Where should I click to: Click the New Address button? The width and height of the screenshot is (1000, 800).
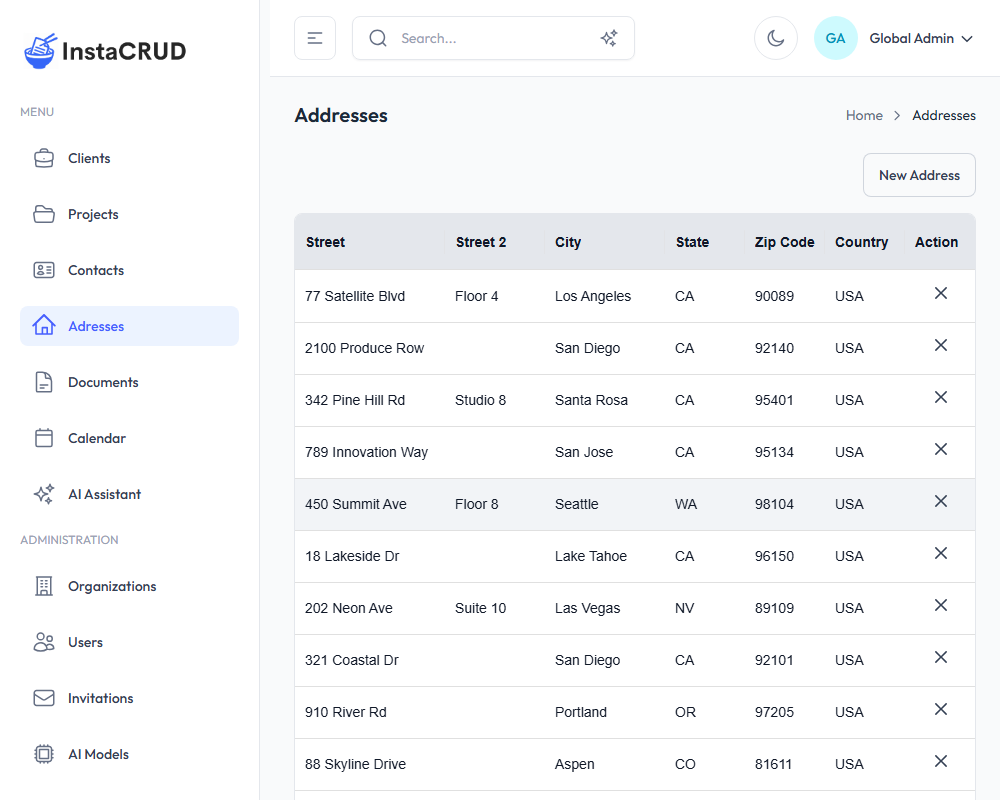pos(918,175)
